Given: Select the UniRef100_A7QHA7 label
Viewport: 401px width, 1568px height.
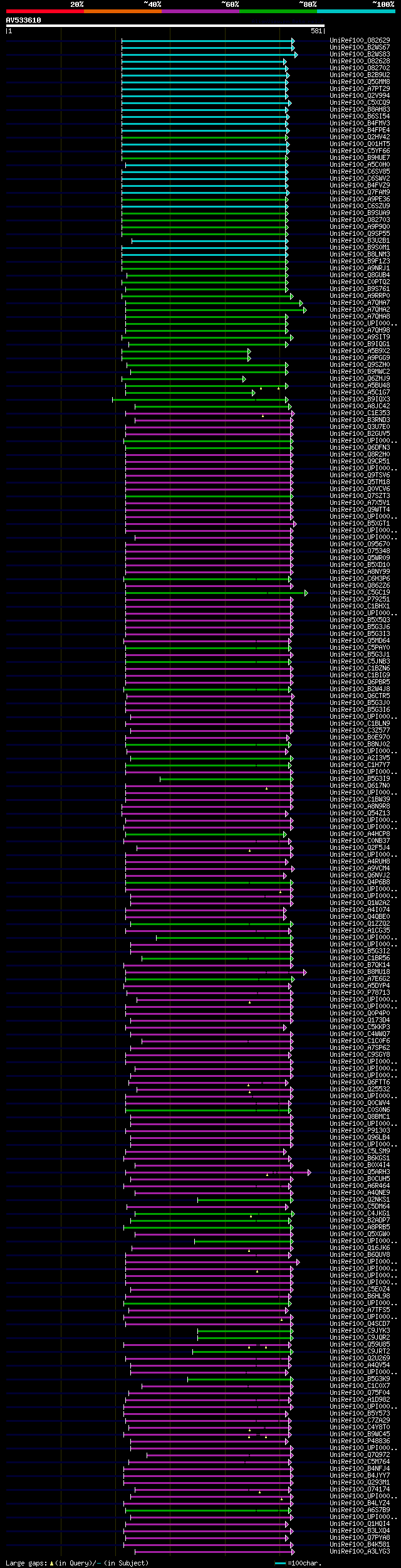Looking at the screenshot, I should [360, 303].
